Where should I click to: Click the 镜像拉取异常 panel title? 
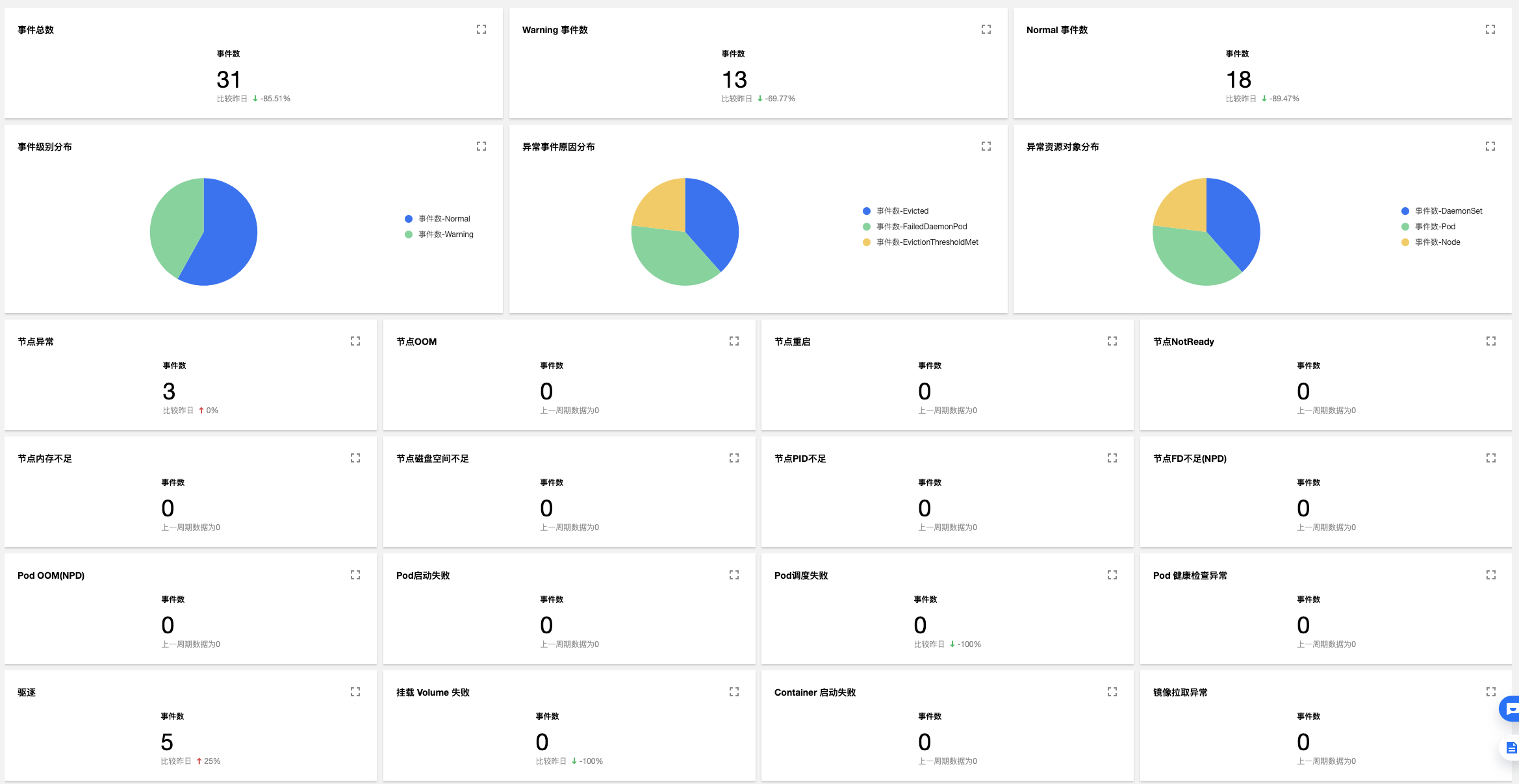click(1181, 692)
